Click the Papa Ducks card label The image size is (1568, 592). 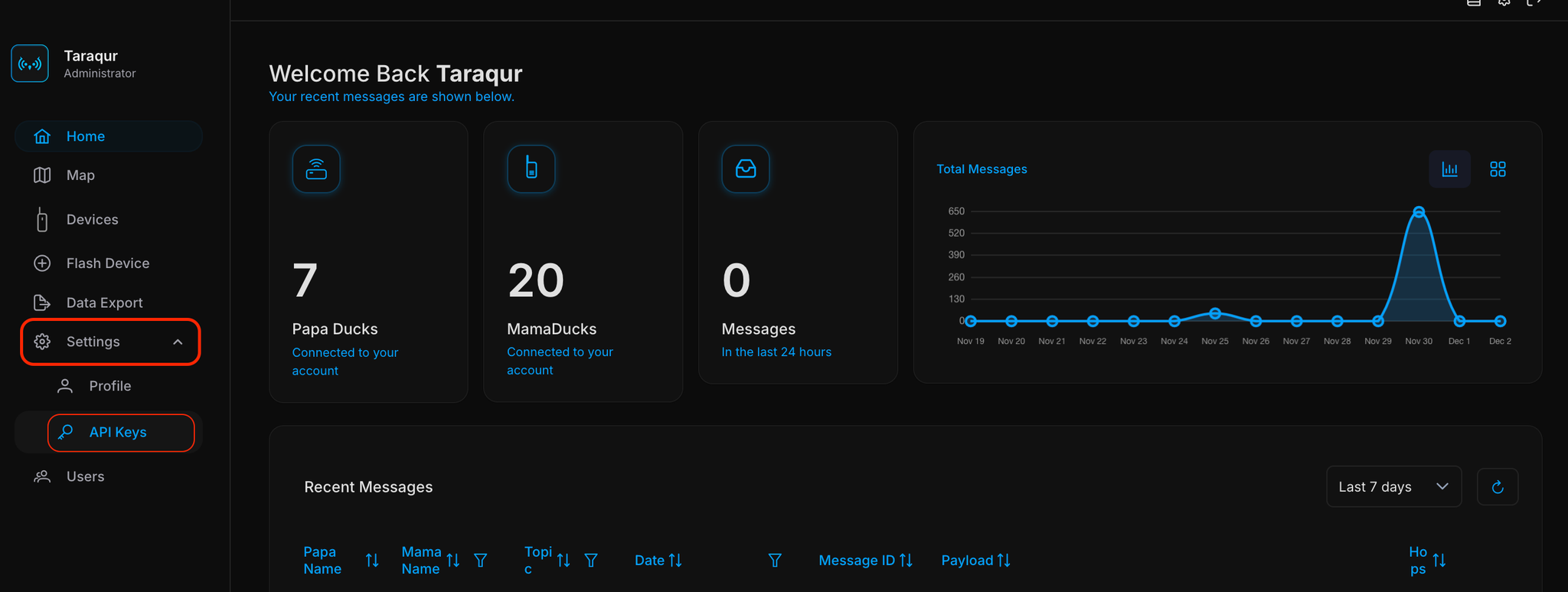[335, 329]
